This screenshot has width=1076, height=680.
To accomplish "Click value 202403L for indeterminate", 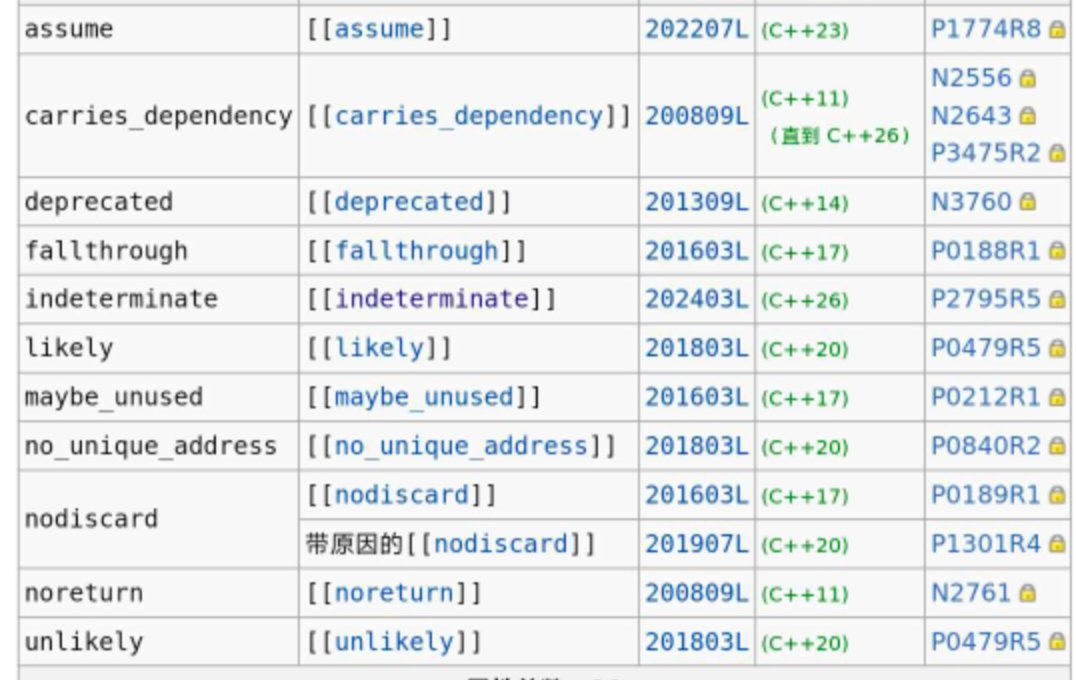I will point(697,299).
